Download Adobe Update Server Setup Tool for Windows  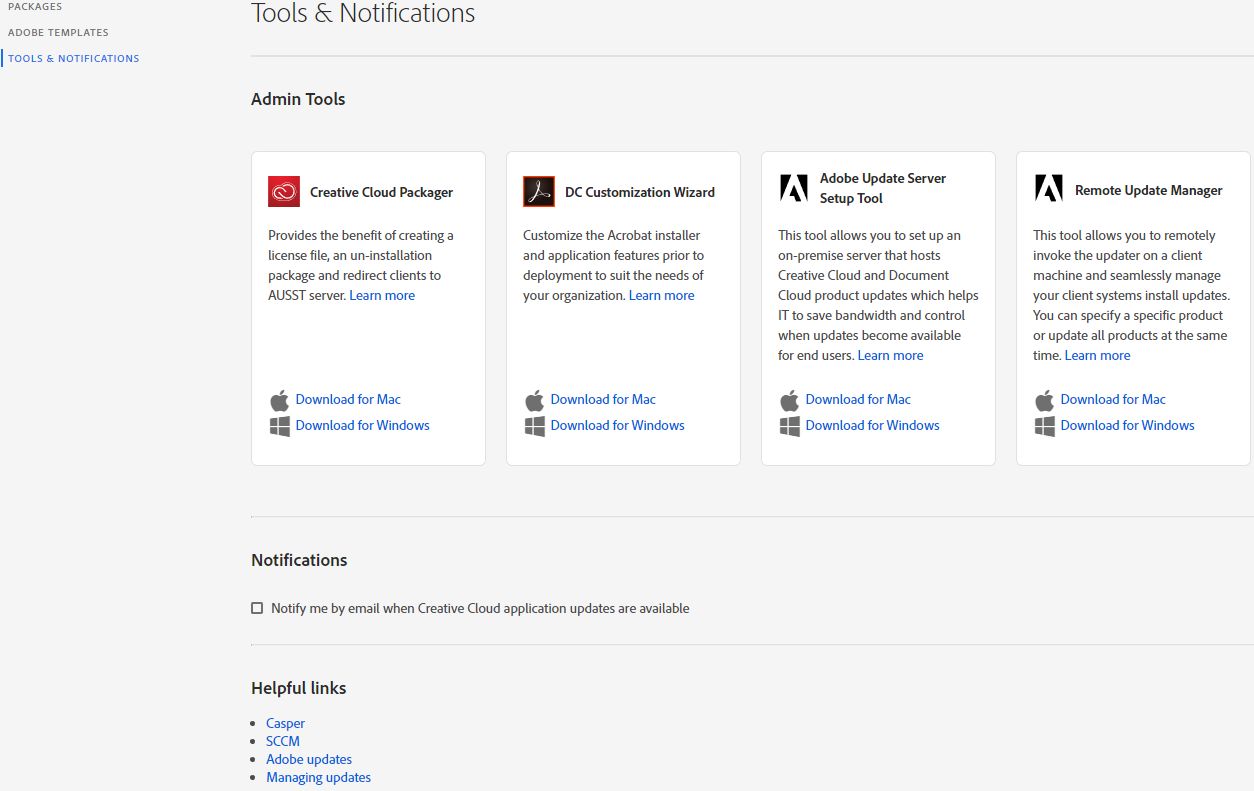click(x=873, y=425)
